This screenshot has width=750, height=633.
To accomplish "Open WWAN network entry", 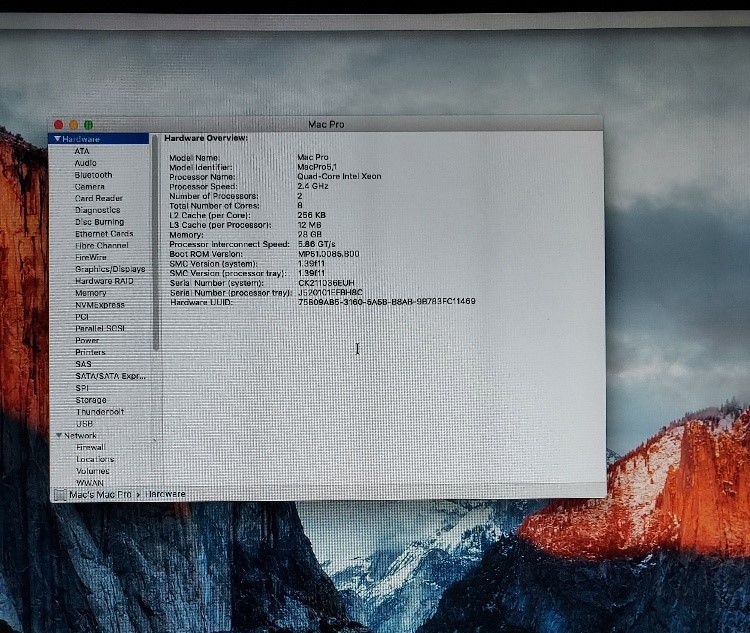I will [x=90, y=483].
